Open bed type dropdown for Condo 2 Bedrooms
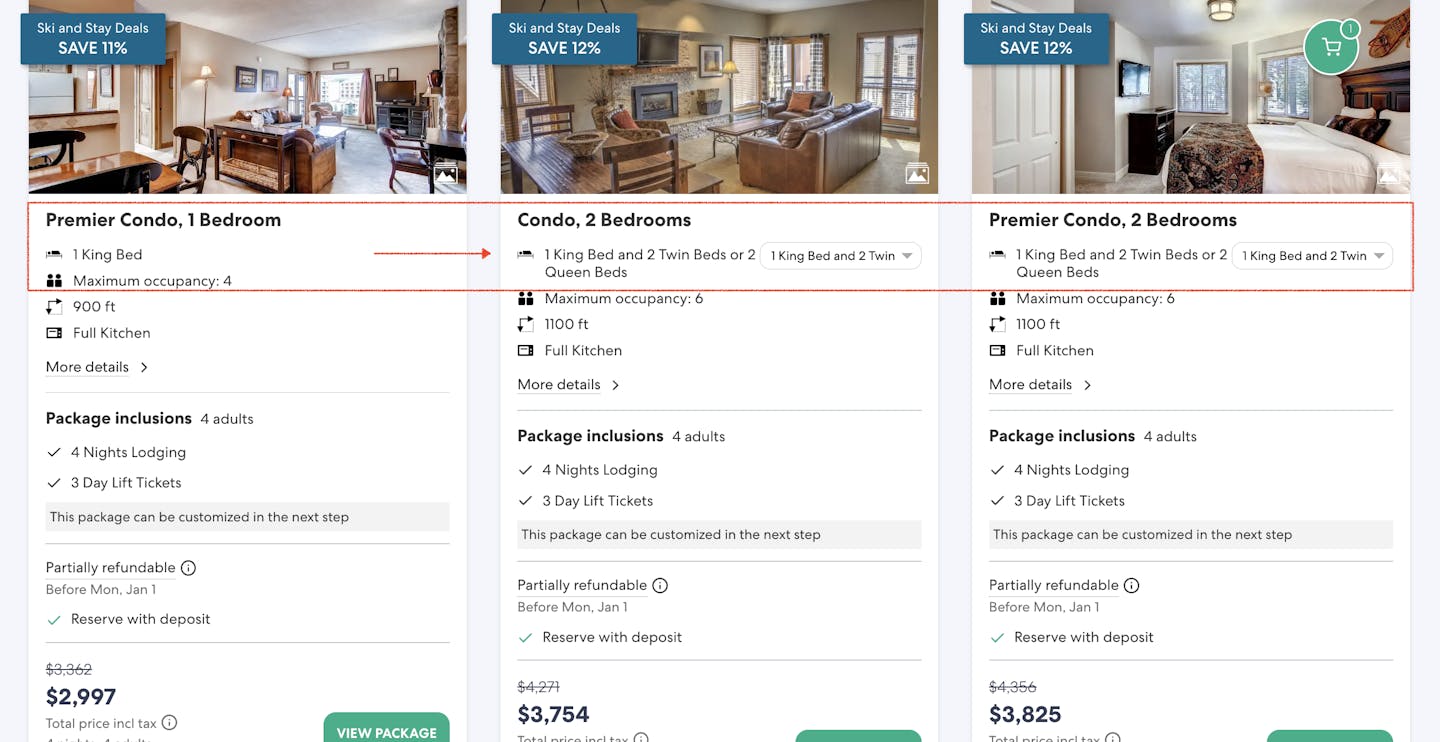This screenshot has width=1440, height=742. (840, 256)
